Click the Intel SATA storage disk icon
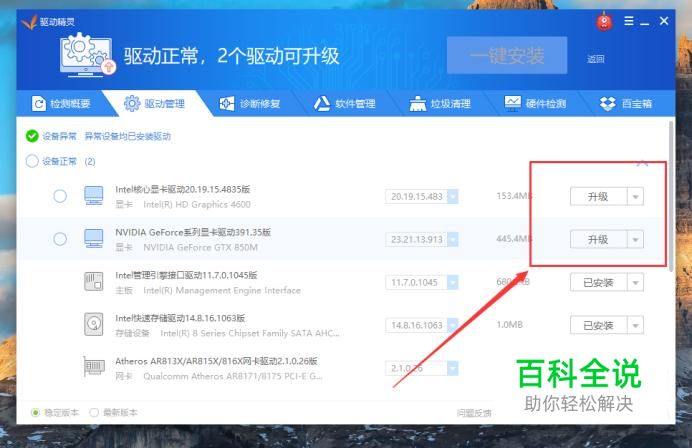Screen dimensions: 692x448 (x=94, y=324)
